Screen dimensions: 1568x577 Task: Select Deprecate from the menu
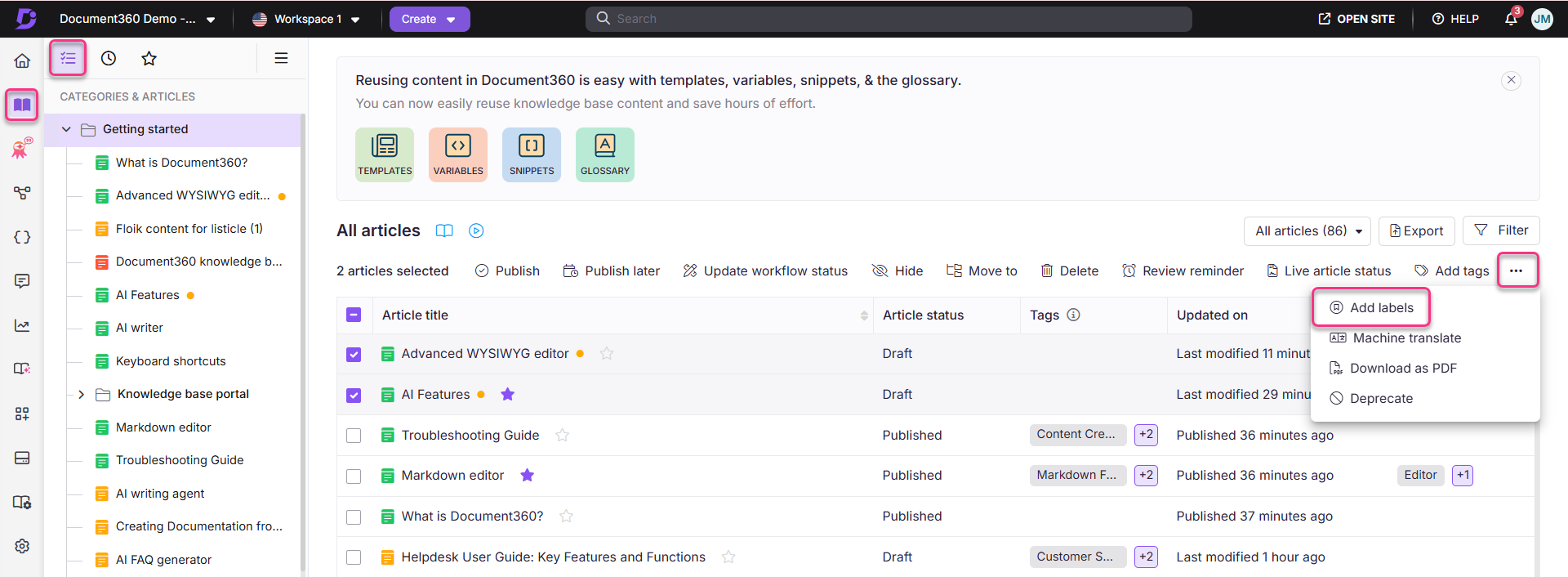[x=1371, y=398]
